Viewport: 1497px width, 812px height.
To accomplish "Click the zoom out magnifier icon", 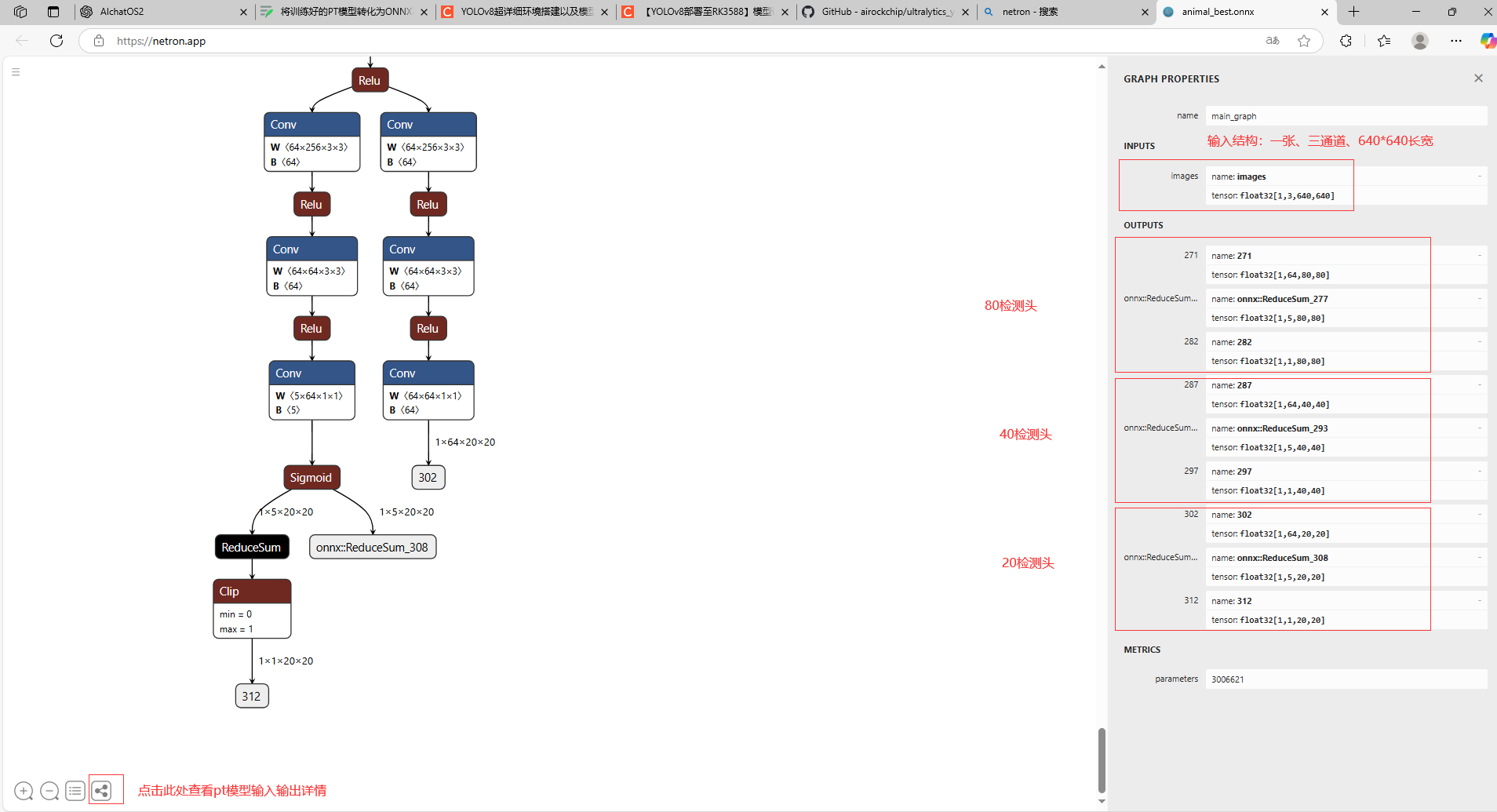I will [x=49, y=791].
